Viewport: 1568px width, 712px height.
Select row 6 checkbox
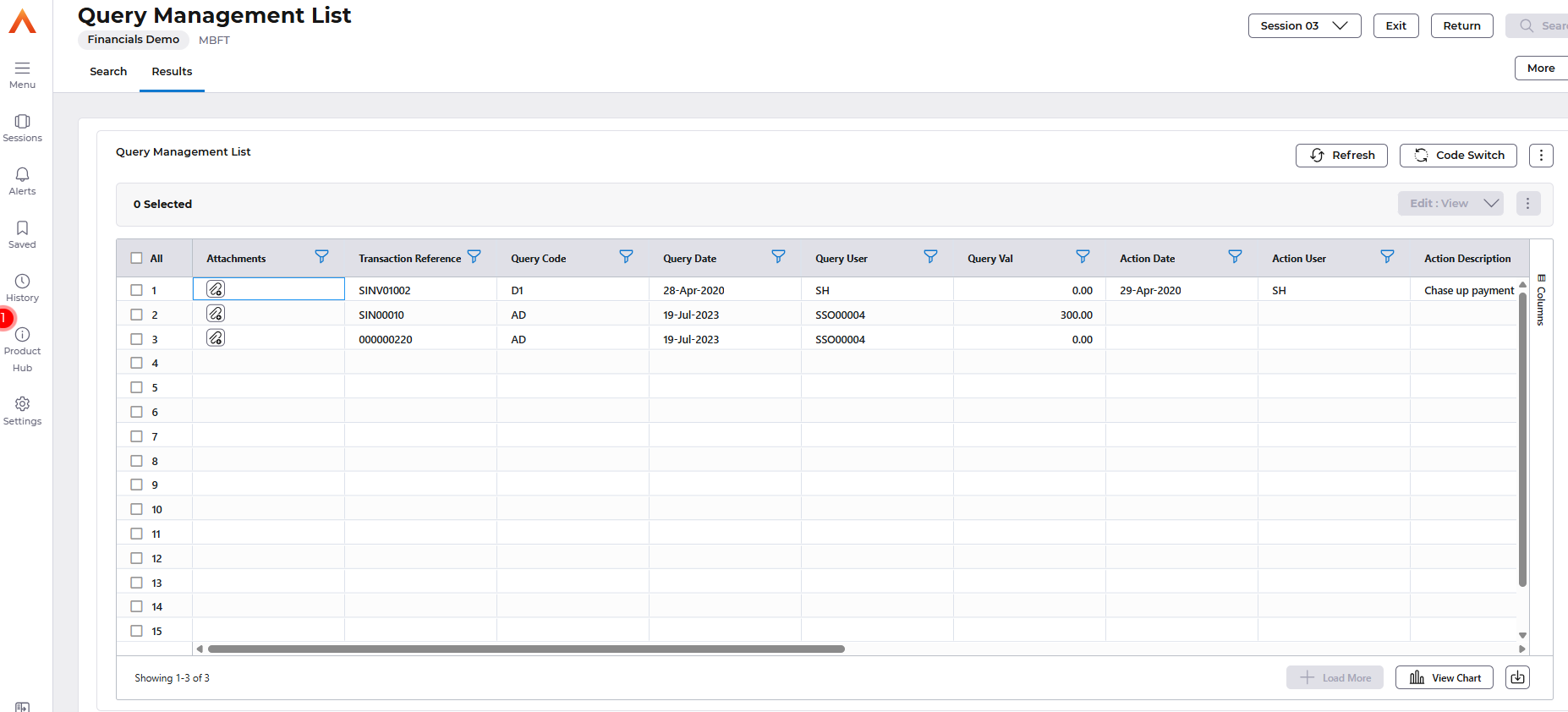pos(136,412)
